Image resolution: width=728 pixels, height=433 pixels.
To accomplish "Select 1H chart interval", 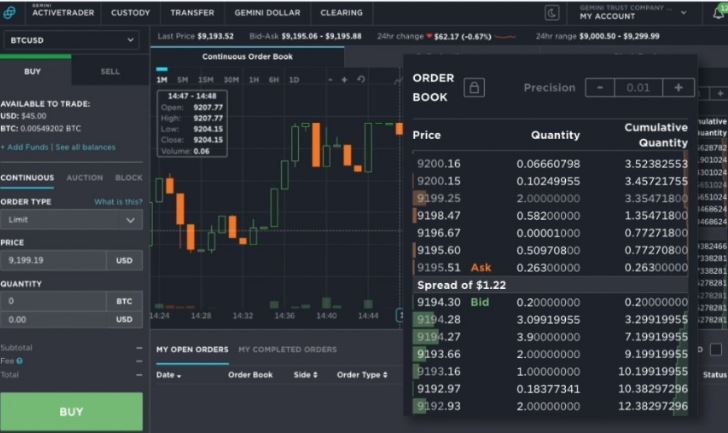I will [x=254, y=80].
